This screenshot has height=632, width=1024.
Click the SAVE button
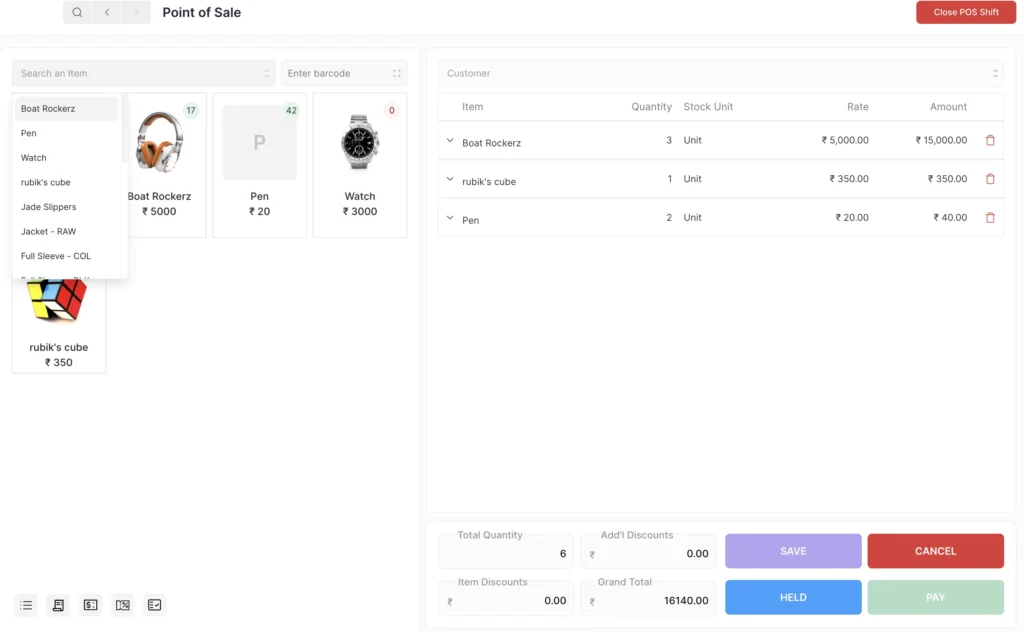click(x=793, y=551)
